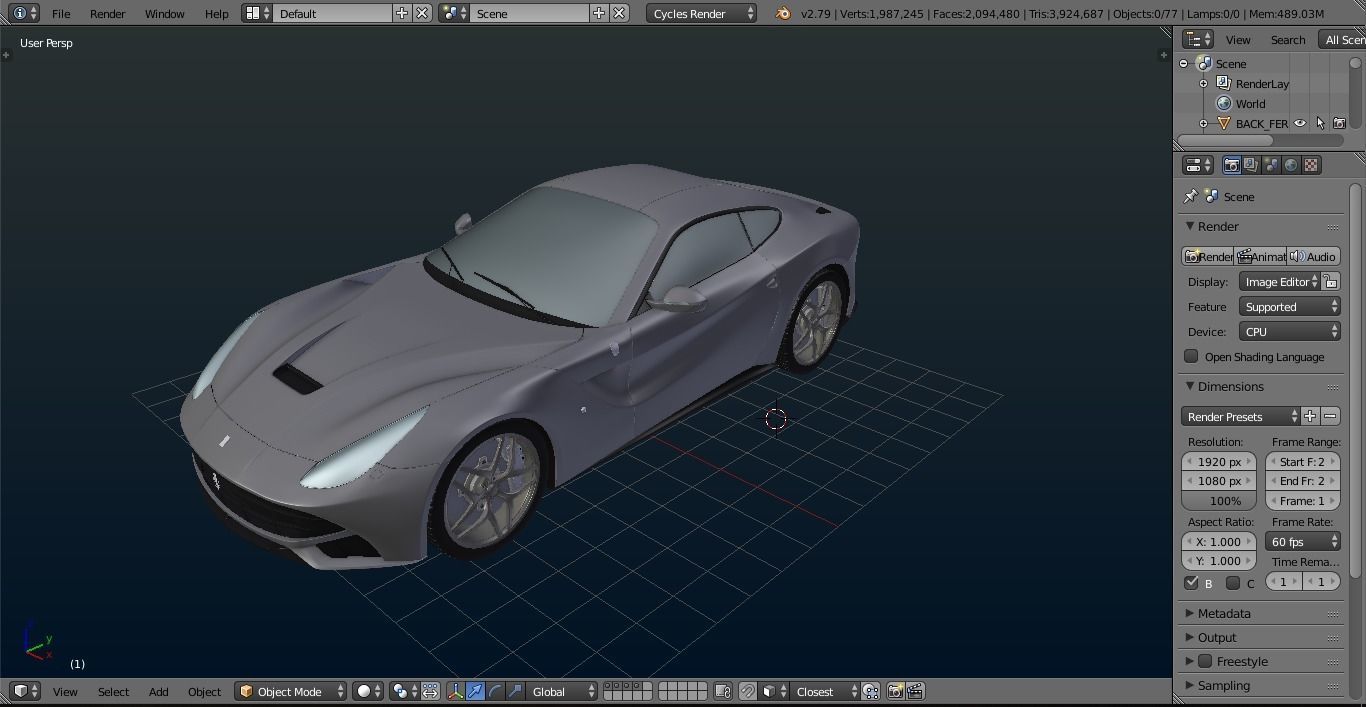Screen dimensions: 1366x707
Task: Switch to Render properties tab
Action: (1232, 165)
